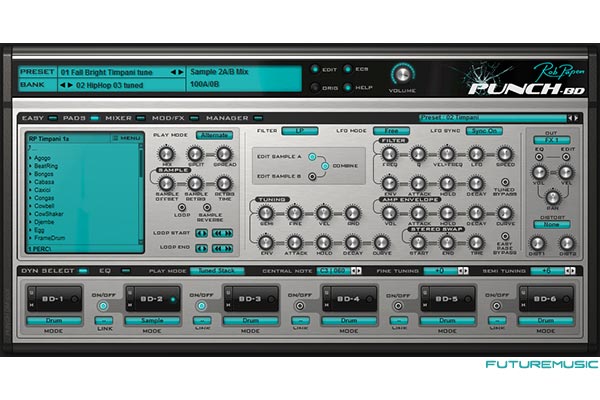Viewport: 600px width, 400px height.
Task: Click the Filter LFO knob
Action: 476,154
